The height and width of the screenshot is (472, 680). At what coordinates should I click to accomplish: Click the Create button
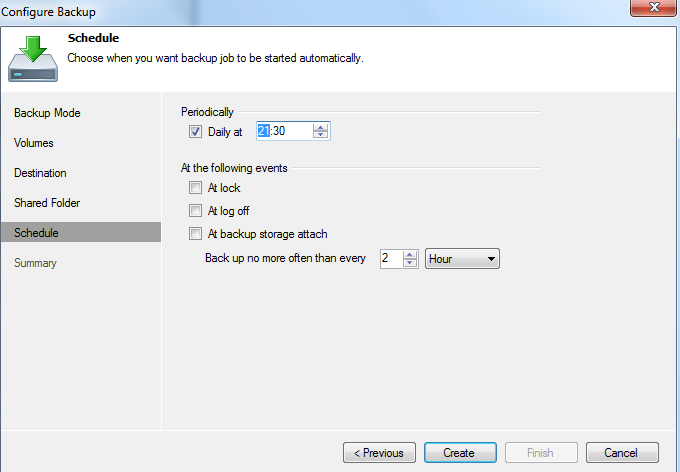(461, 453)
